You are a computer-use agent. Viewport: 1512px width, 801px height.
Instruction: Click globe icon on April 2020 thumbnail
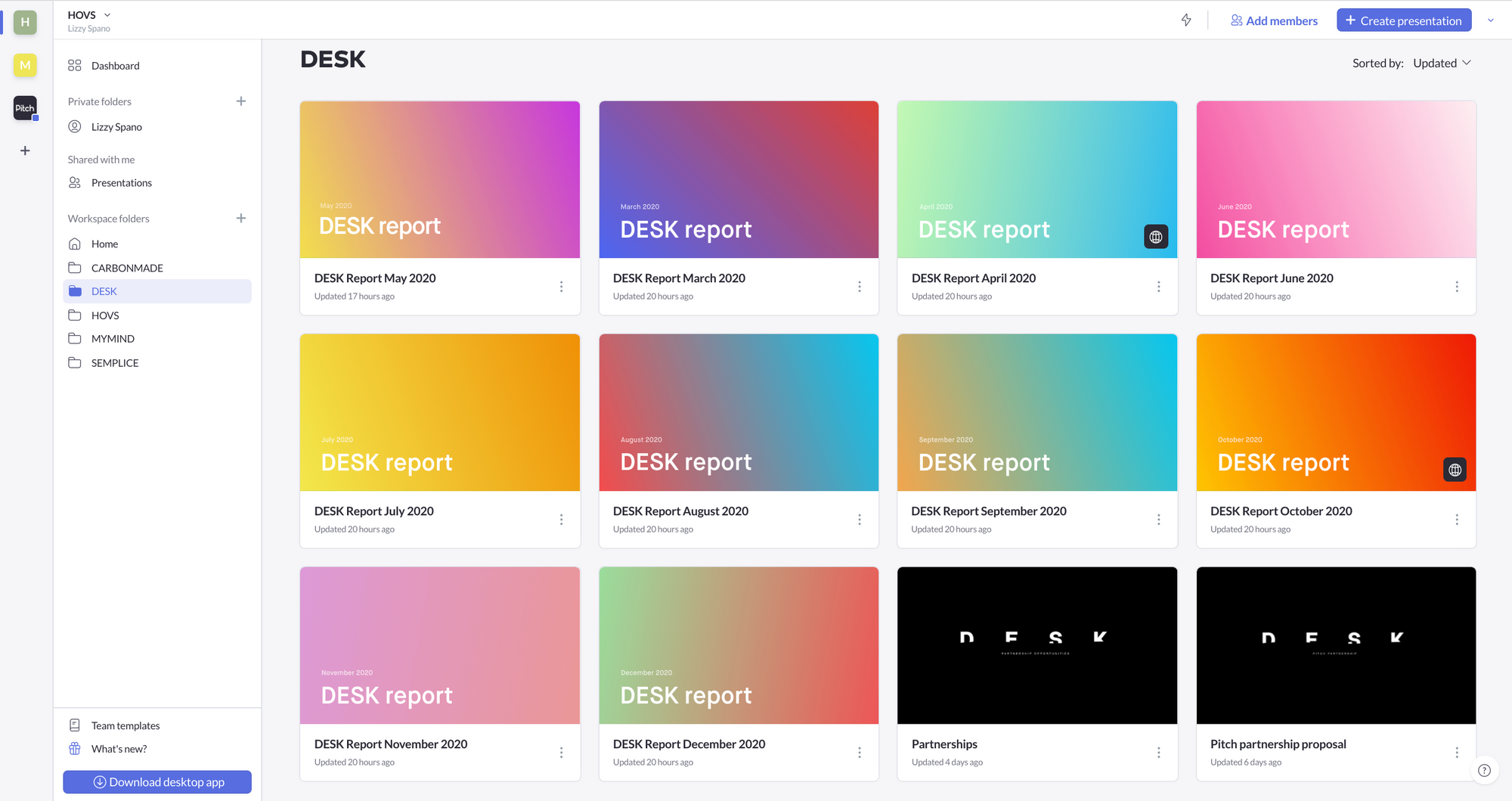pyautogui.click(x=1156, y=237)
